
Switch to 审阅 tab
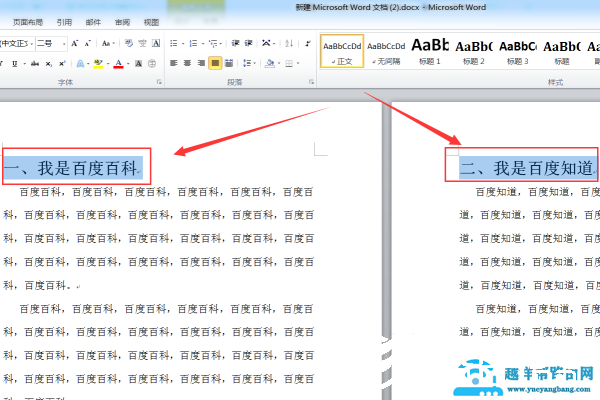(x=122, y=23)
